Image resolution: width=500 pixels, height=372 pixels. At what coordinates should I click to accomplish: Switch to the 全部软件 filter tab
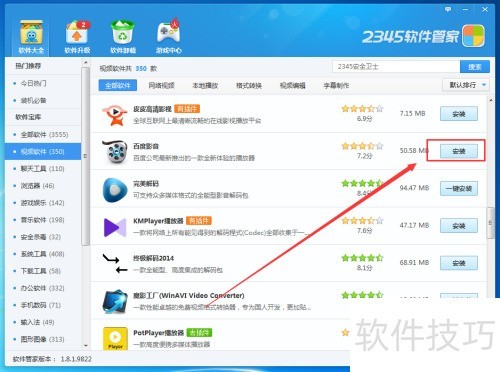[118, 86]
